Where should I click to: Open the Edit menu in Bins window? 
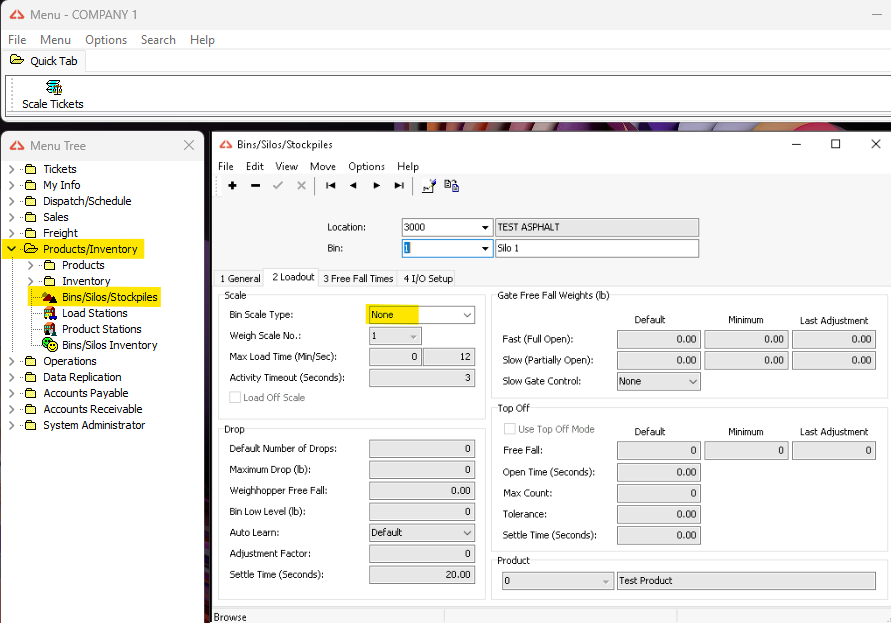[x=255, y=167]
